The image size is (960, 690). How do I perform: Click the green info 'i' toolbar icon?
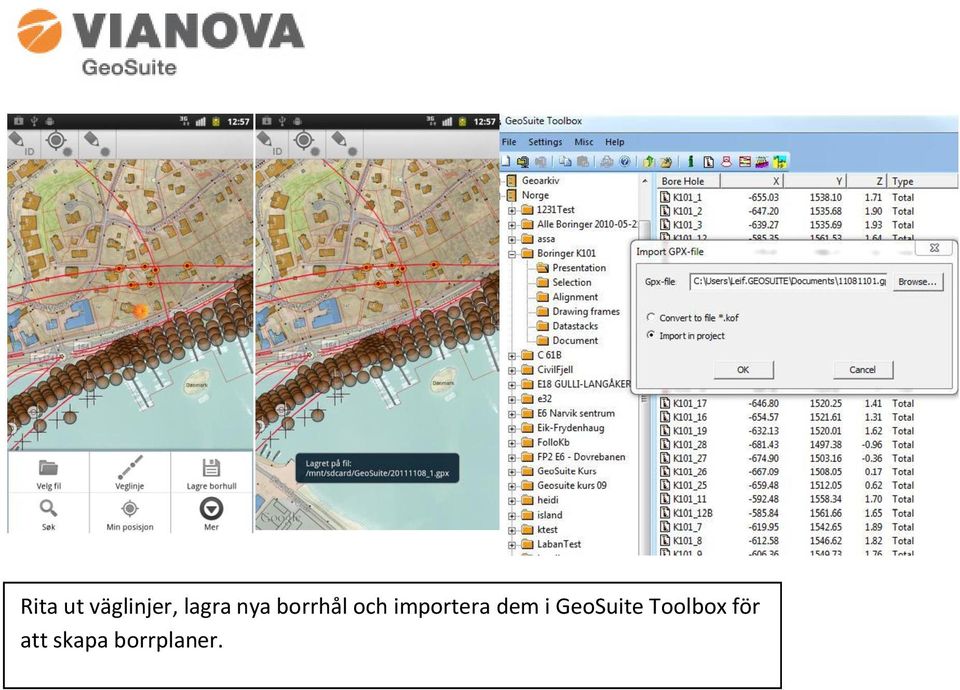(x=691, y=162)
